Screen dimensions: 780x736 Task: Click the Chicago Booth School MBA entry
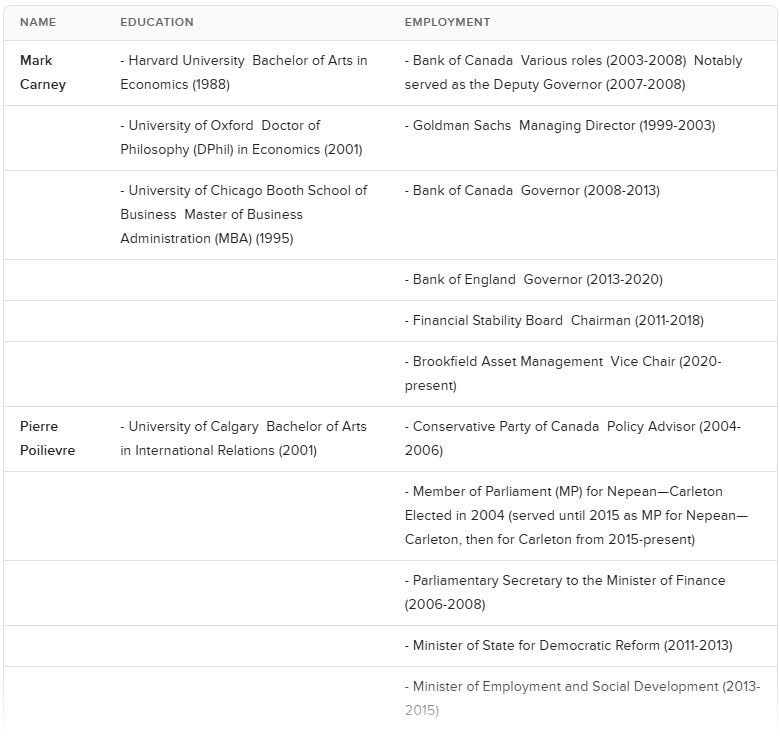coord(244,215)
